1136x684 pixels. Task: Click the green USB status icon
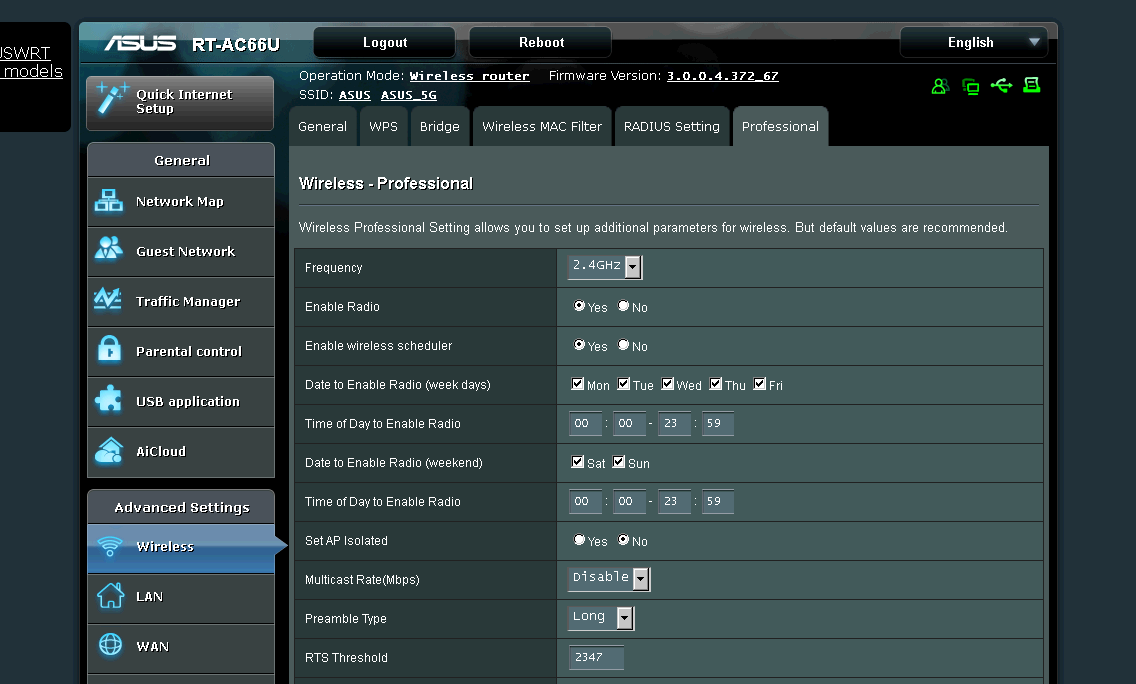coord(1001,86)
